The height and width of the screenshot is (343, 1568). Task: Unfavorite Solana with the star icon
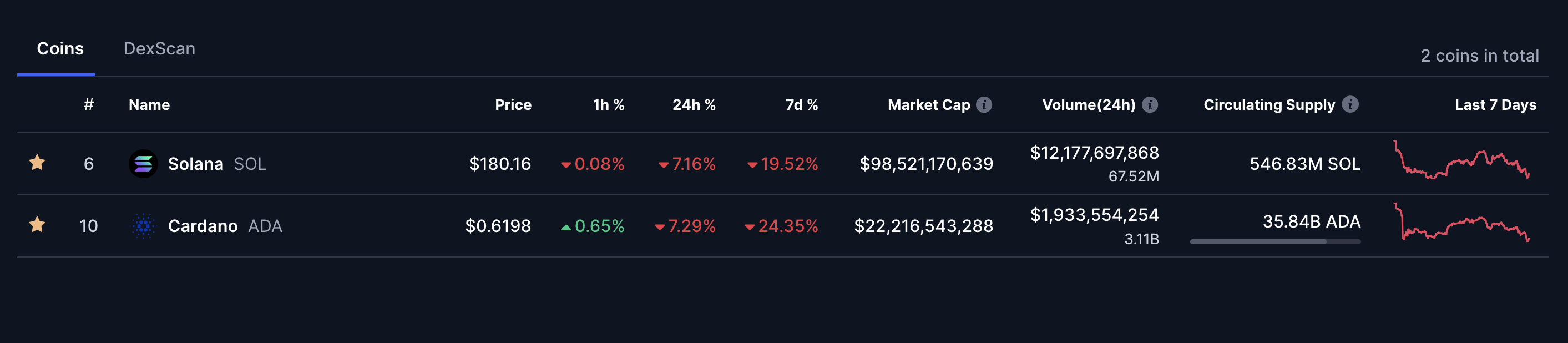tap(37, 163)
